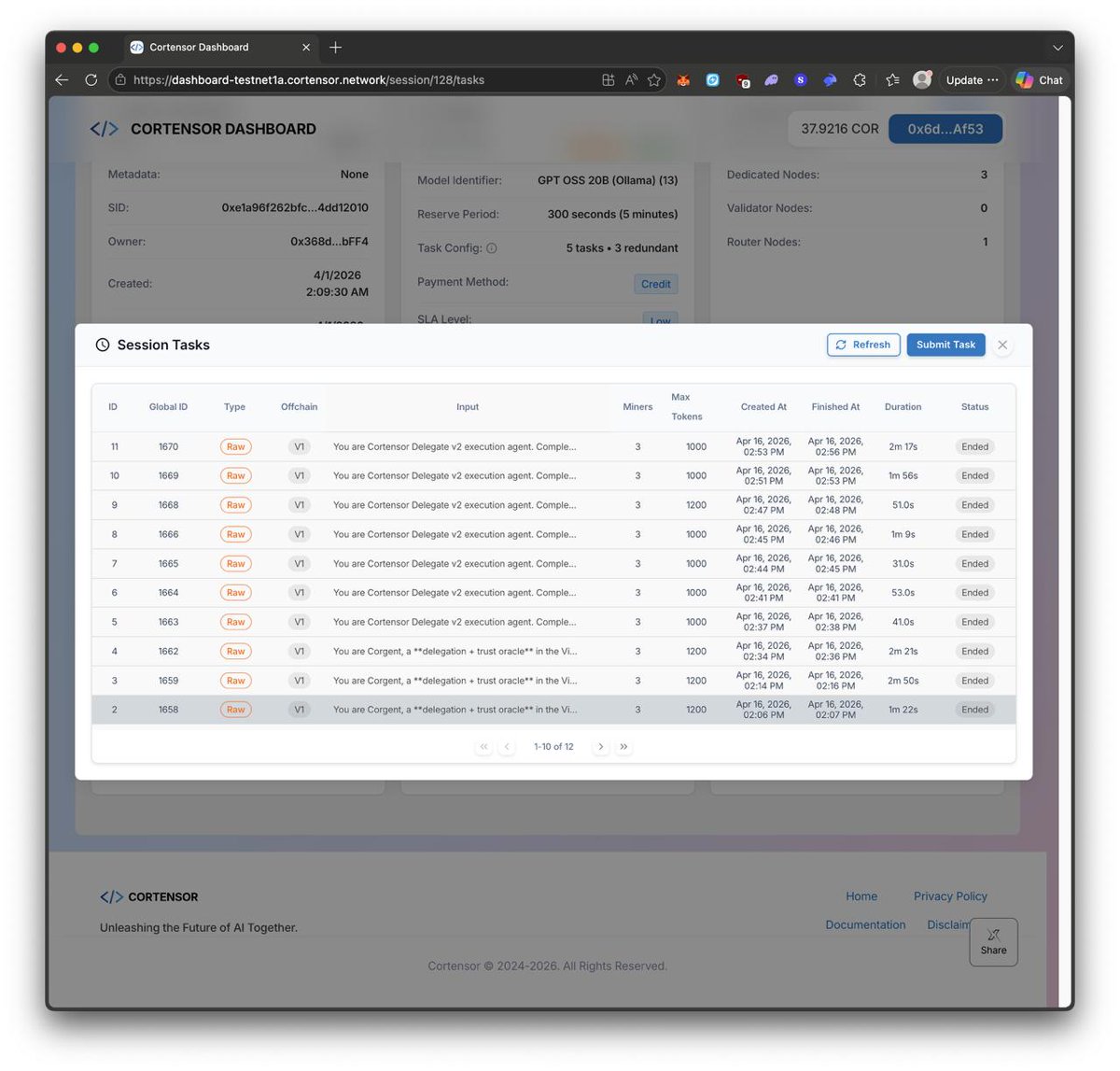The width and height of the screenshot is (1120, 1071).
Task: Click the 1-10 of 12 pagination label
Action: pos(553,747)
